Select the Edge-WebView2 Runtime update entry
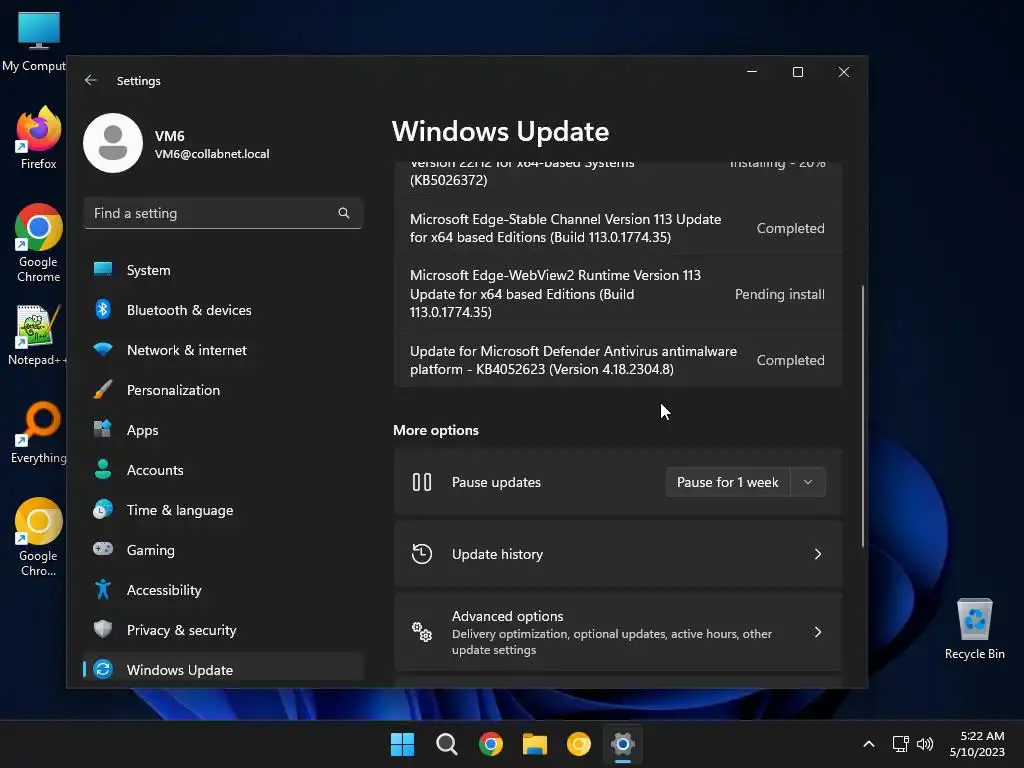 click(618, 293)
